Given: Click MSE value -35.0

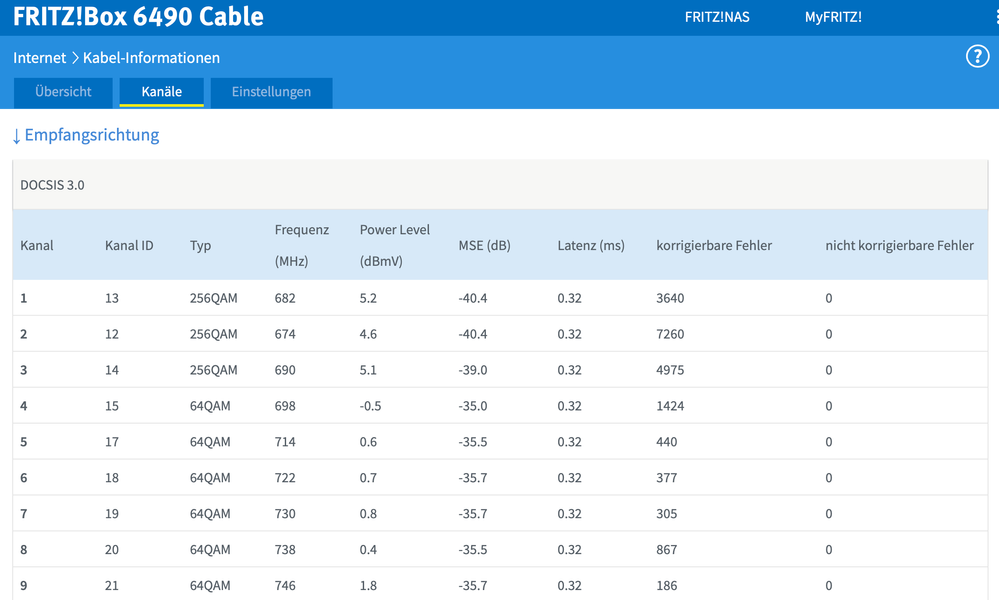Looking at the screenshot, I should click(473, 406).
